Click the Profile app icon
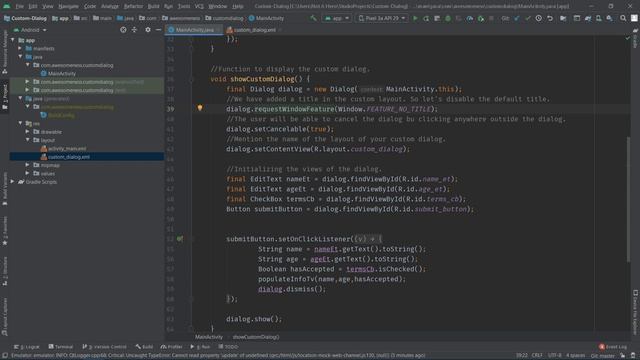This screenshot has height=360, width=640. [x=470, y=18]
